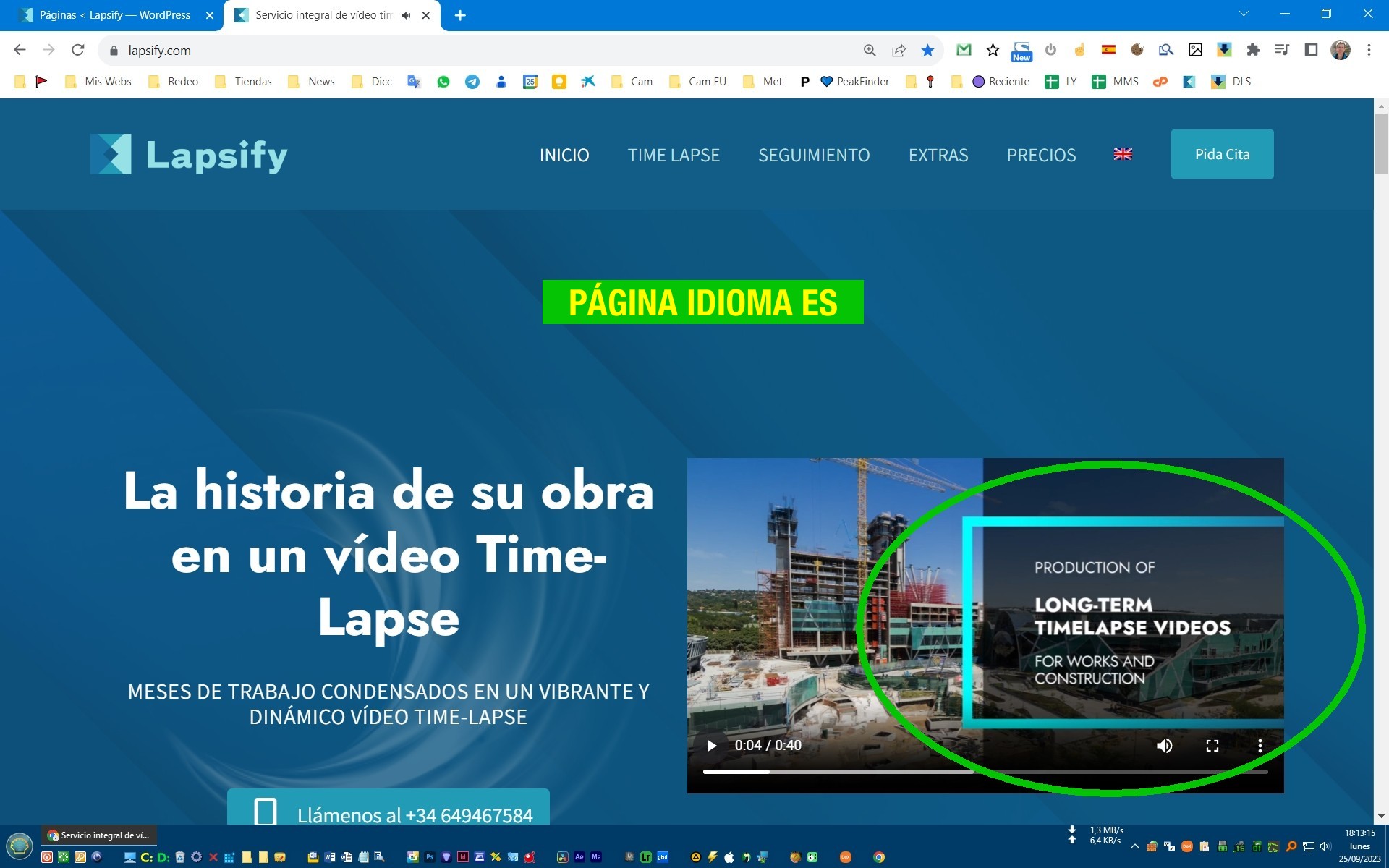Open the 'MMS' bookmark
Viewport: 1389px width, 868px height.
coord(1116,82)
